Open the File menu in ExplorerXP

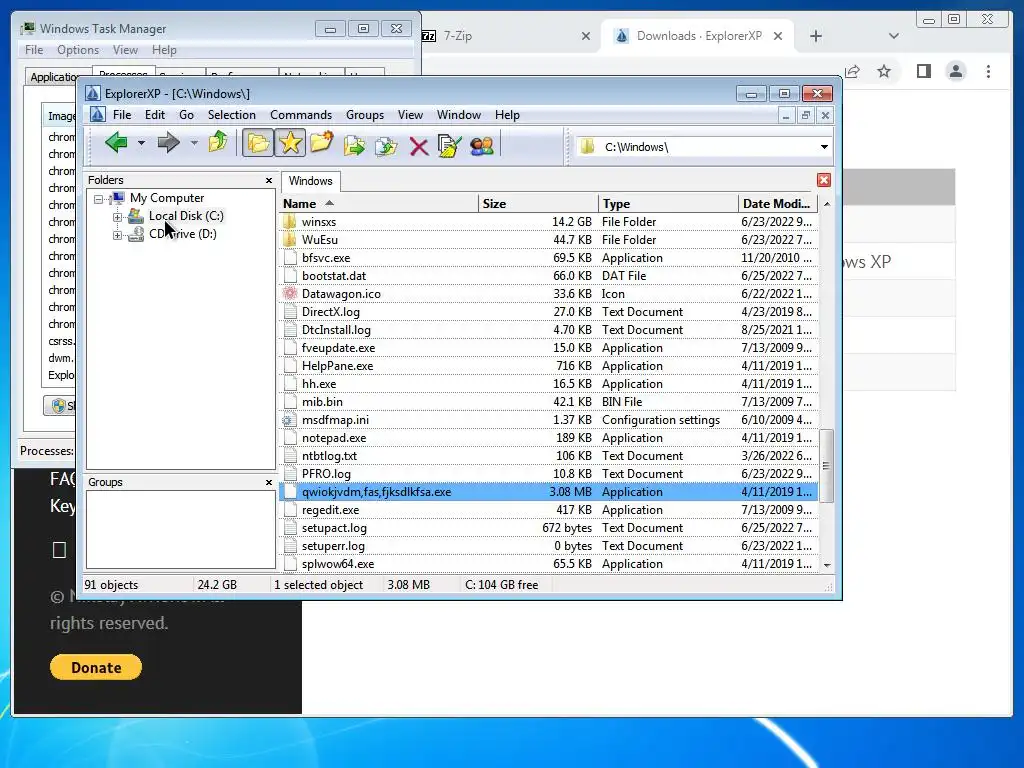pos(122,115)
